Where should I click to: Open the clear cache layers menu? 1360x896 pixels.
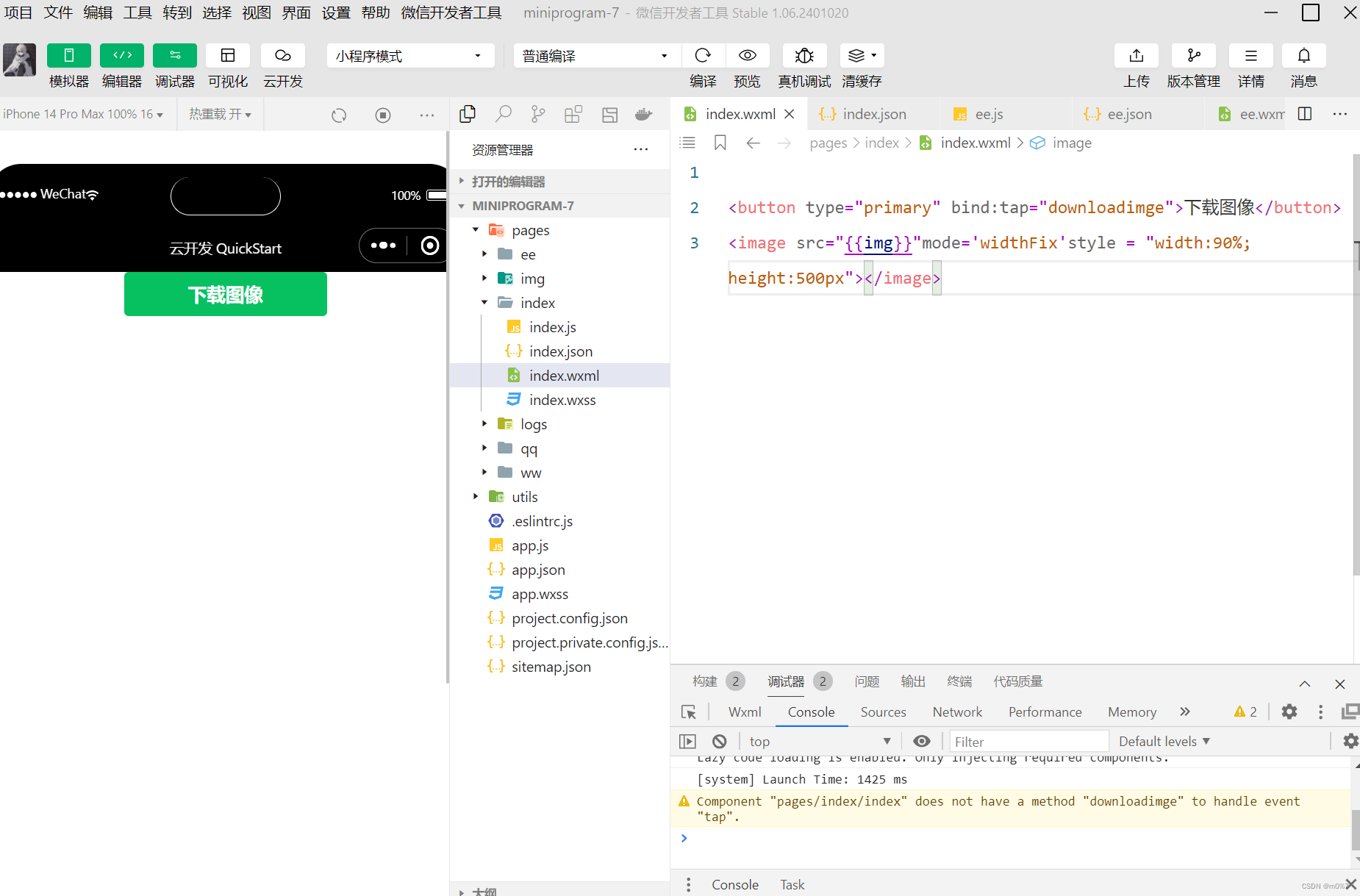click(x=862, y=56)
